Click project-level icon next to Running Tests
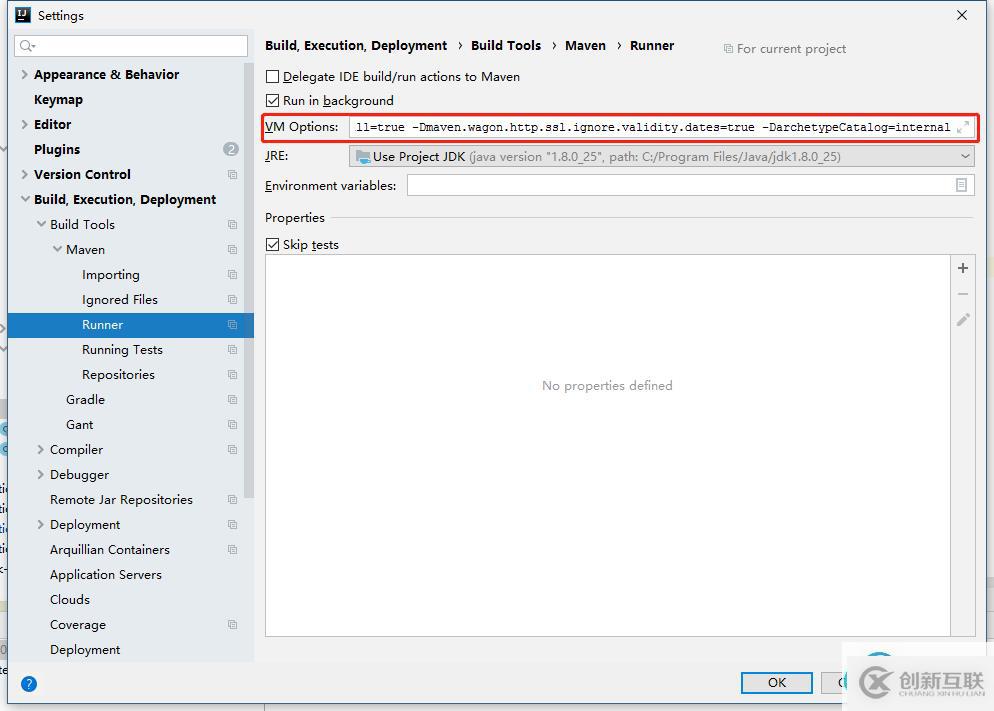 pyautogui.click(x=233, y=350)
